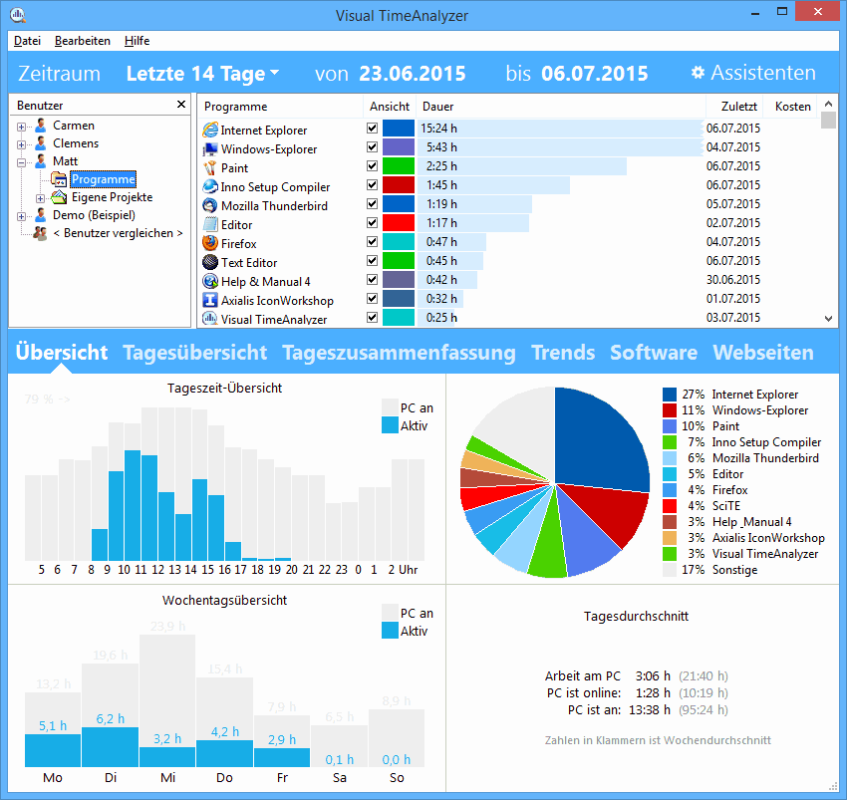Expand the Eigene Projekte node
This screenshot has height=800, width=847.
click(40, 198)
